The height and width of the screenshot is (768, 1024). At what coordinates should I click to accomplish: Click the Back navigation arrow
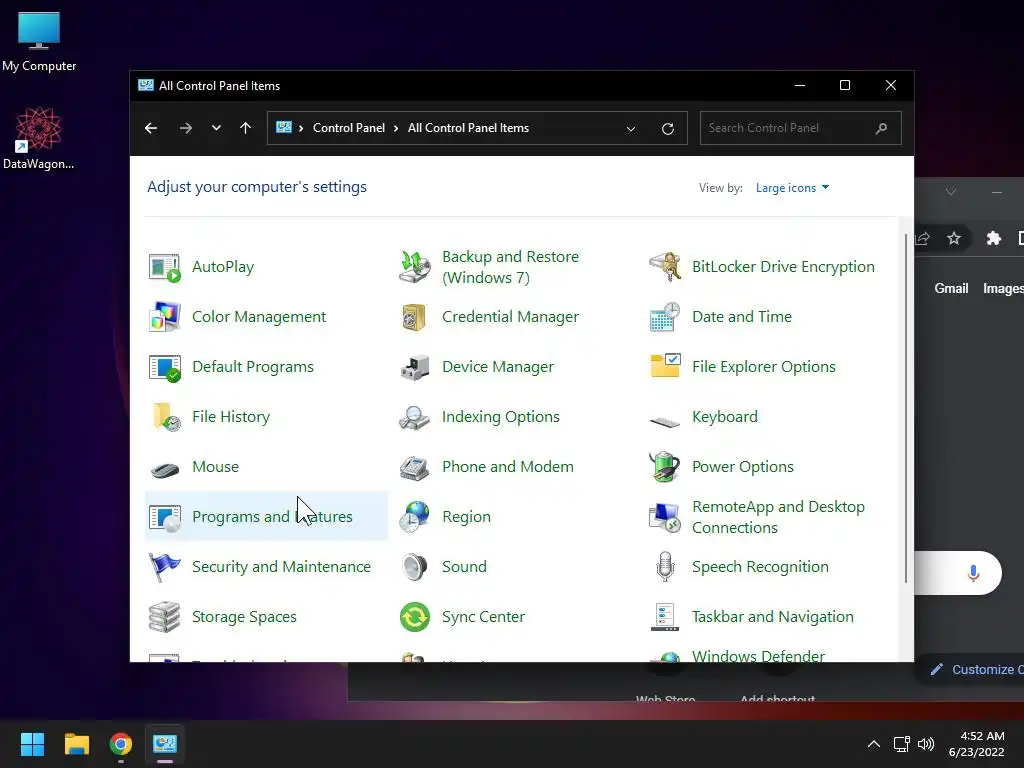151,128
